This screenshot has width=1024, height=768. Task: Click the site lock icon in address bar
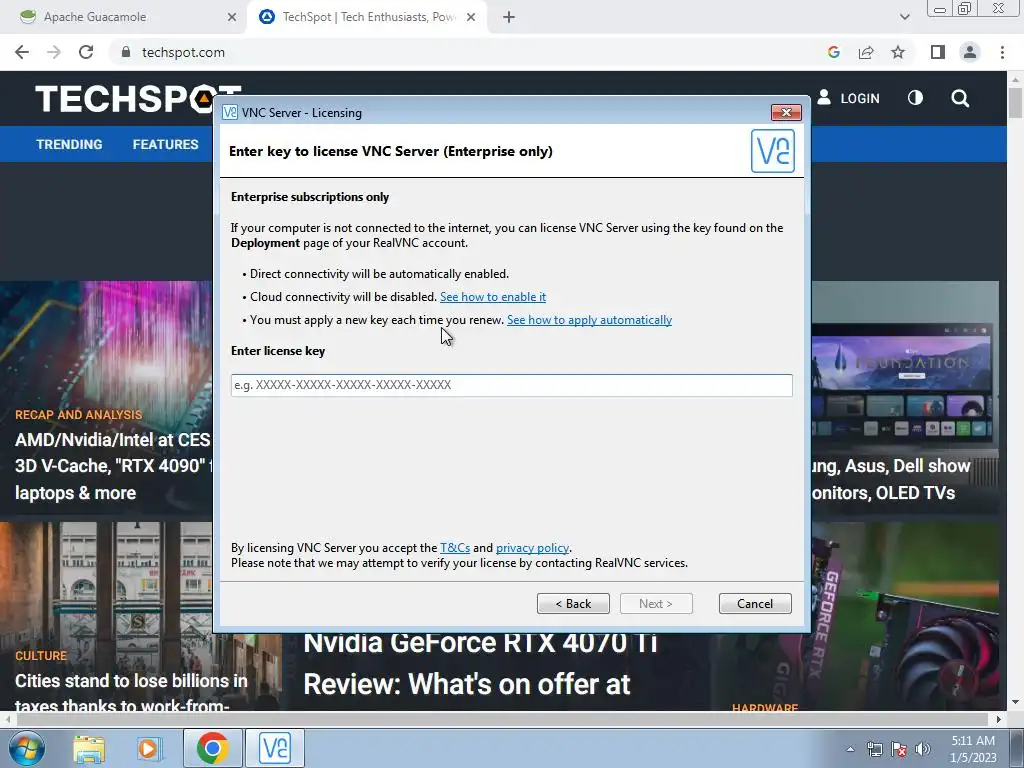[x=126, y=52]
